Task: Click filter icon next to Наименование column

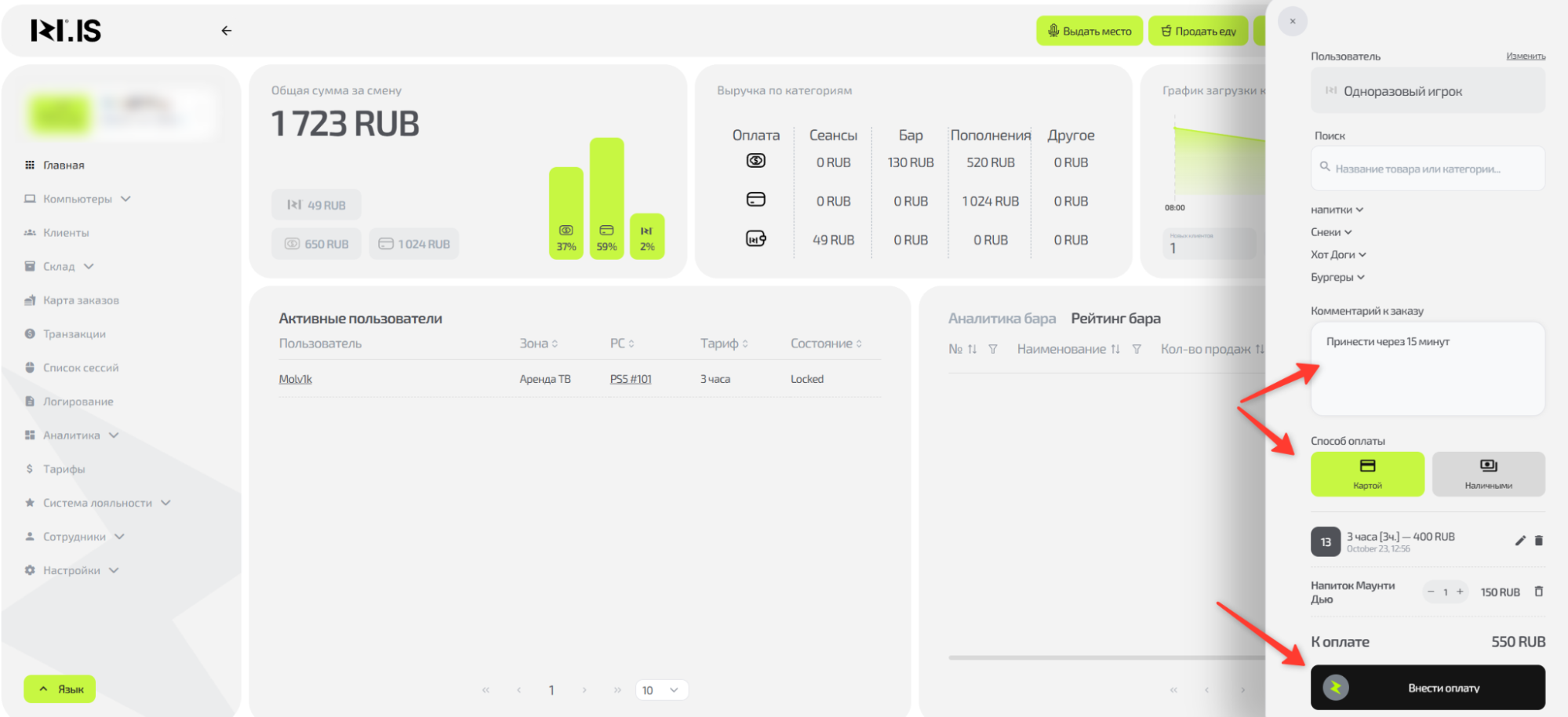Action: [1137, 349]
